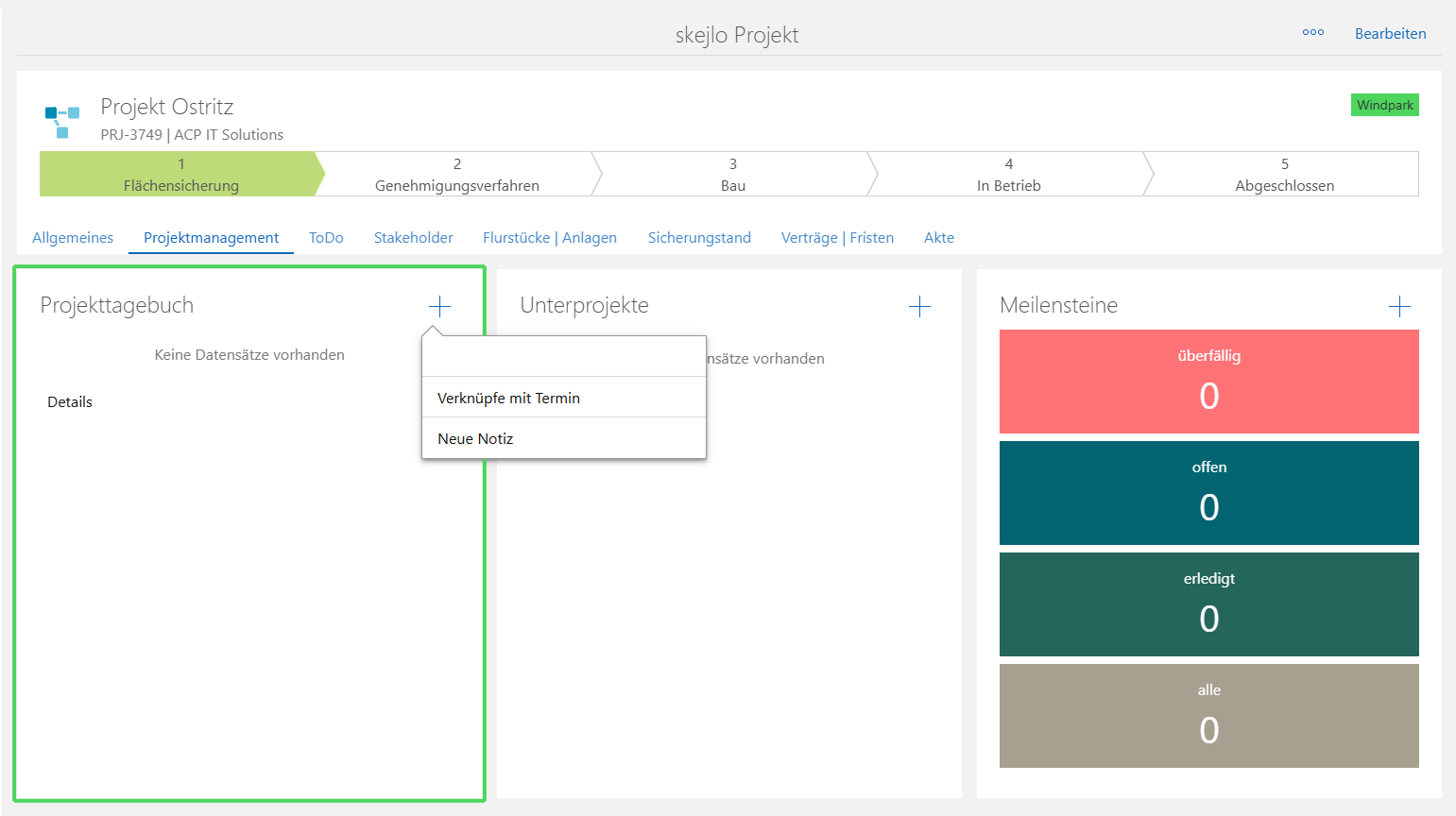Click the Projekt Ostritz project icon

(62, 122)
